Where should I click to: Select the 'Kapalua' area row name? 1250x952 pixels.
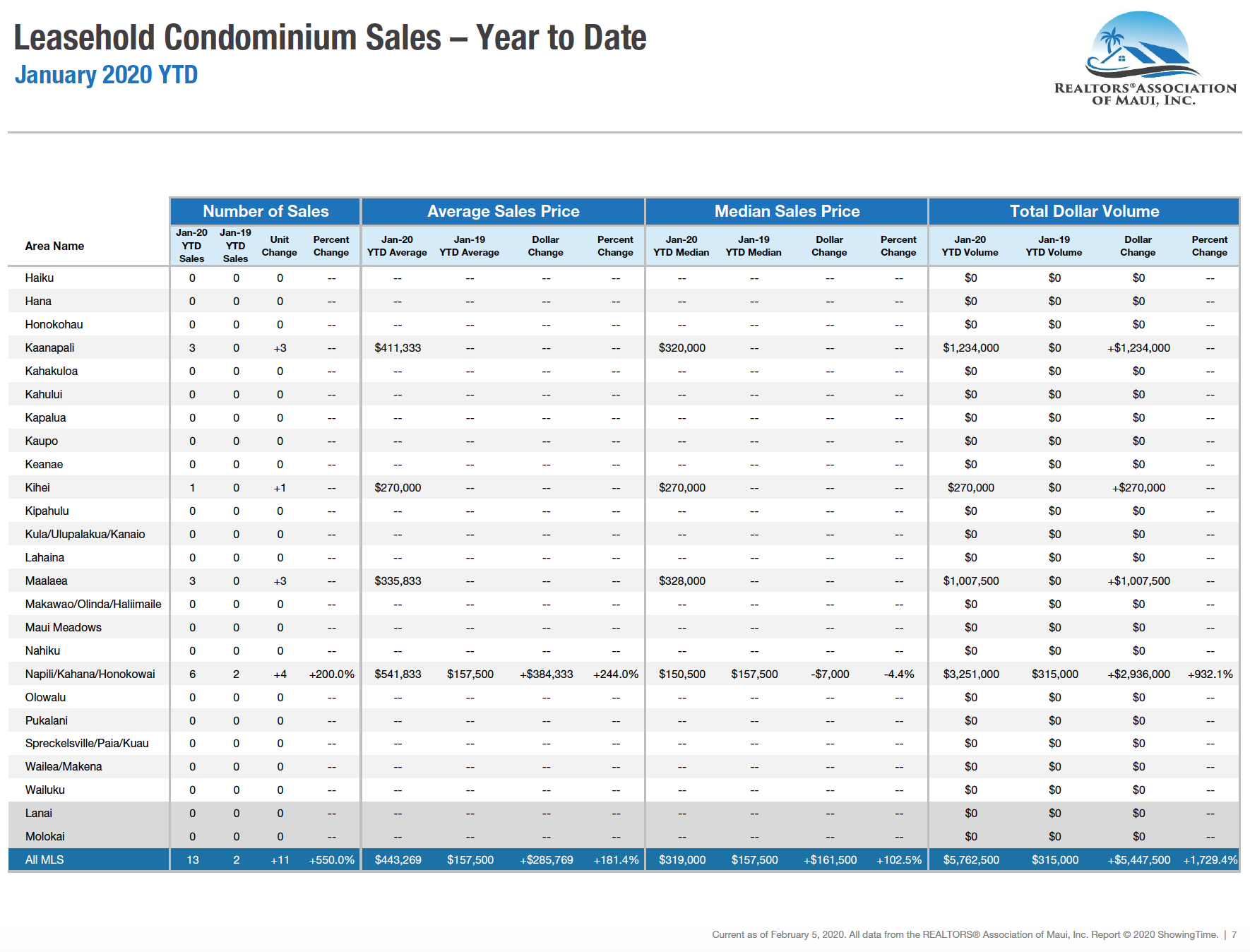[45, 417]
